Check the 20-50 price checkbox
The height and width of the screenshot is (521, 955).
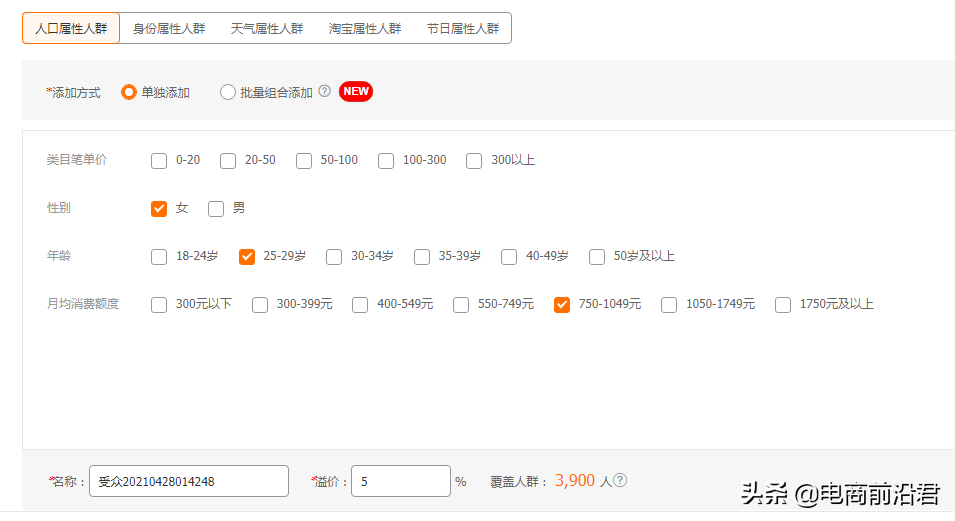(228, 161)
